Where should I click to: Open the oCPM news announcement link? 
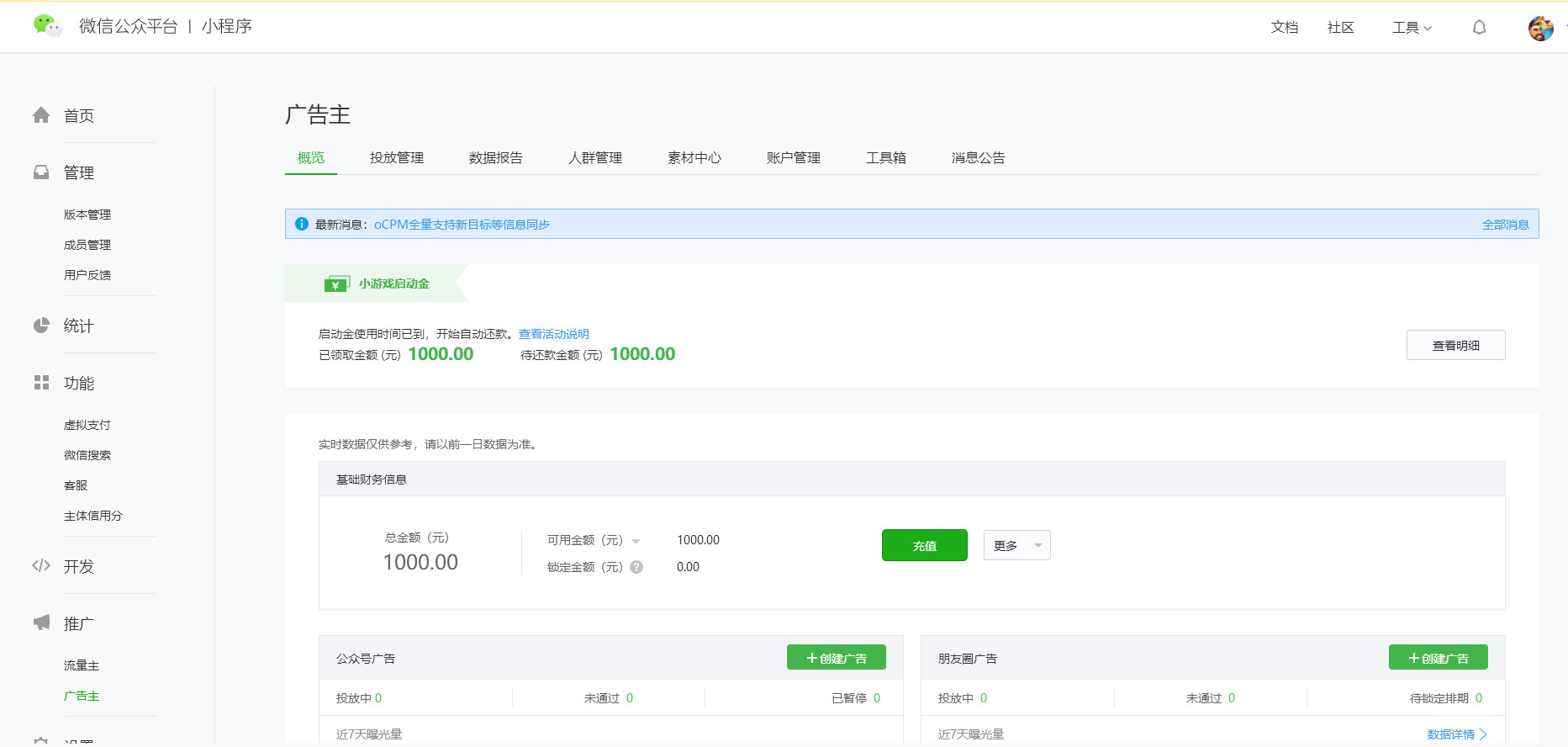[462, 225]
